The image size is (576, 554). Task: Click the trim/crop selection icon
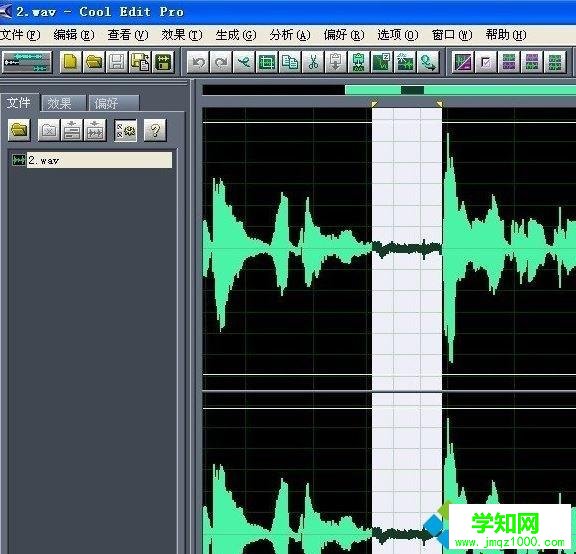click(267, 62)
